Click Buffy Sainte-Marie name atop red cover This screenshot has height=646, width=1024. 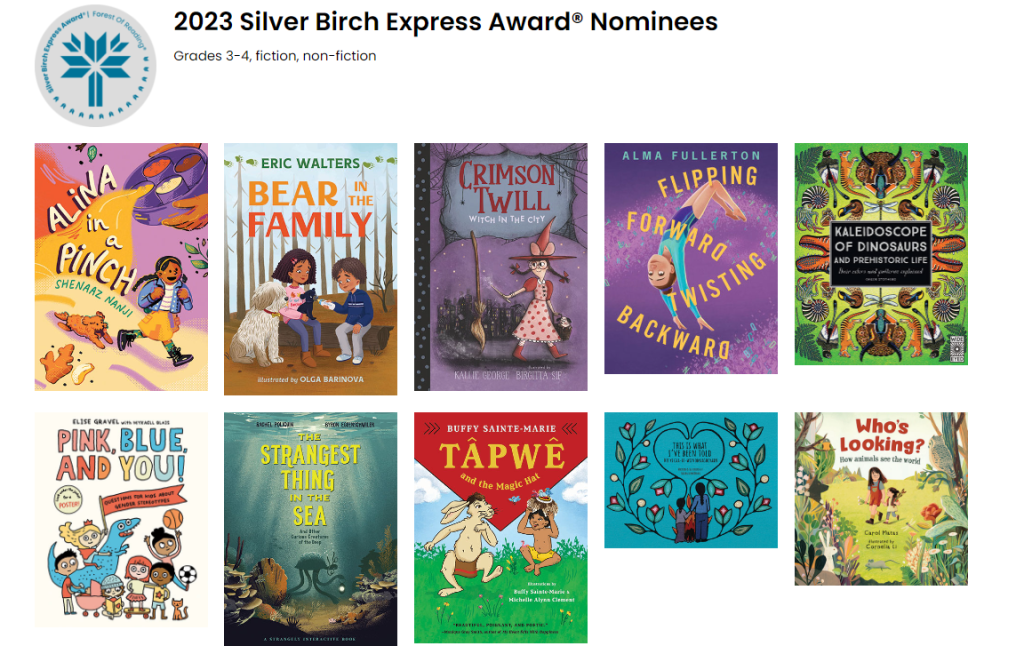500,425
